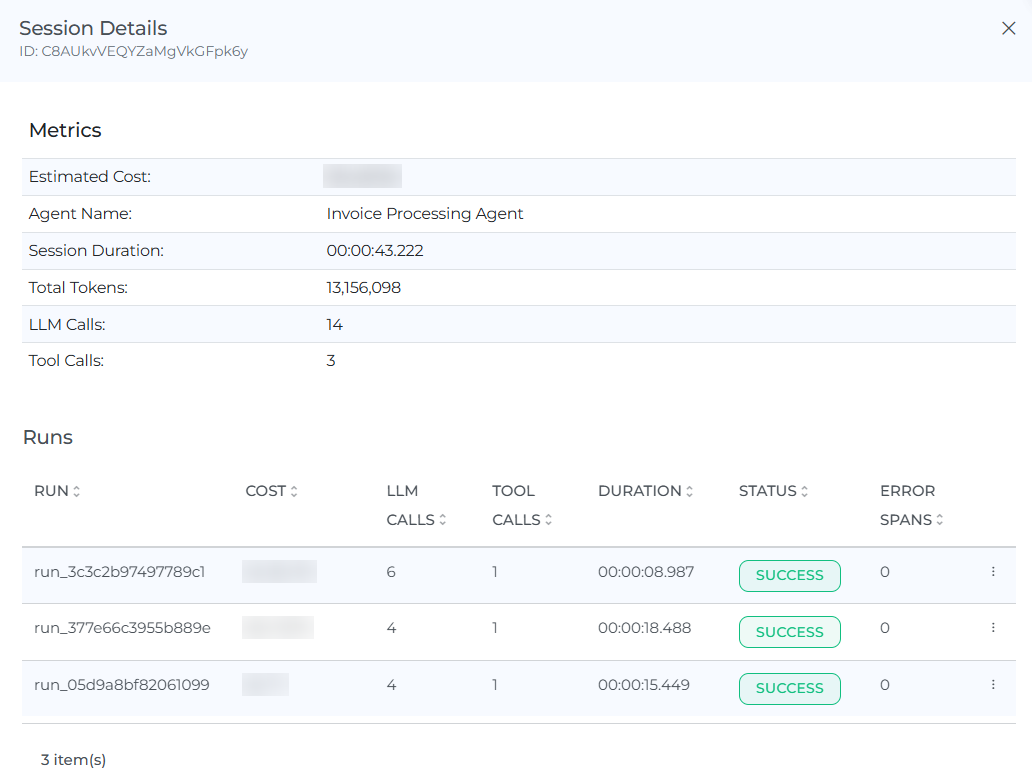Click SUCCESS badge for run_377e66c3955b889e
The image size is (1032, 784).
[790, 632]
